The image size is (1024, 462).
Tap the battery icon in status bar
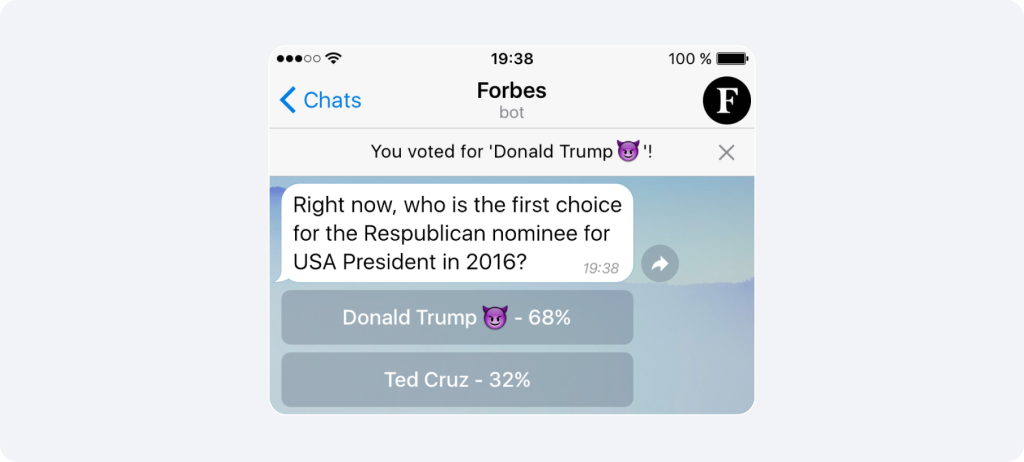click(x=732, y=59)
